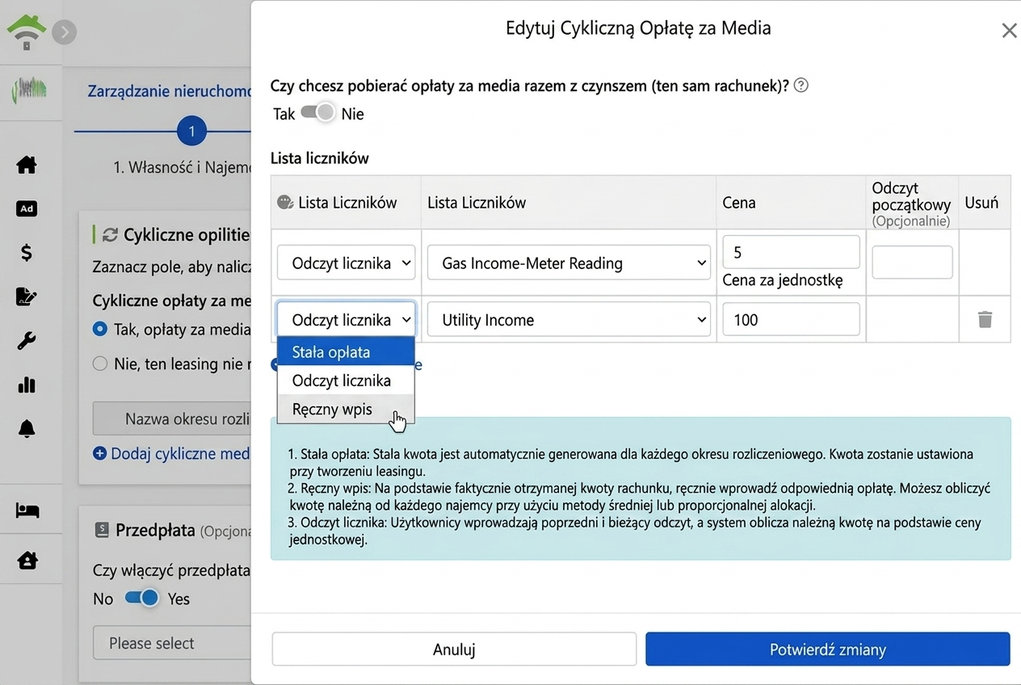Screen dimensions: 1021x685
Task: Click Anuluj button
Action: pyautogui.click(x=454, y=649)
